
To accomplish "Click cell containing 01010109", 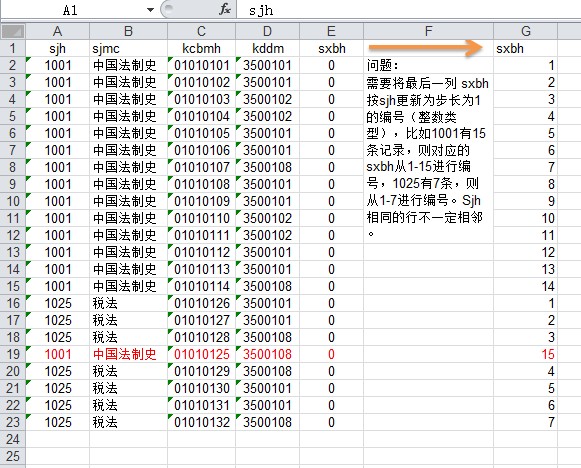I will [x=201, y=201].
